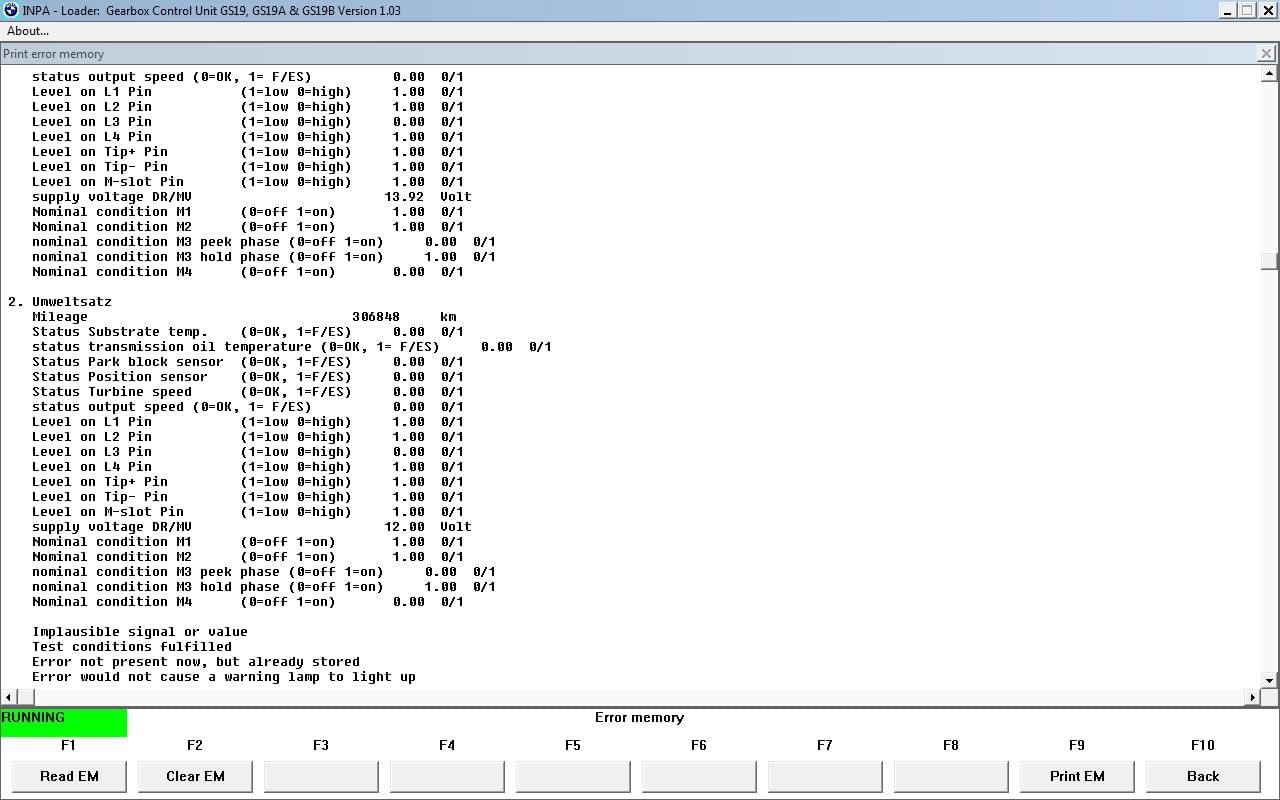
Task: Click the 'Status Position sensor' line
Action: tap(248, 376)
